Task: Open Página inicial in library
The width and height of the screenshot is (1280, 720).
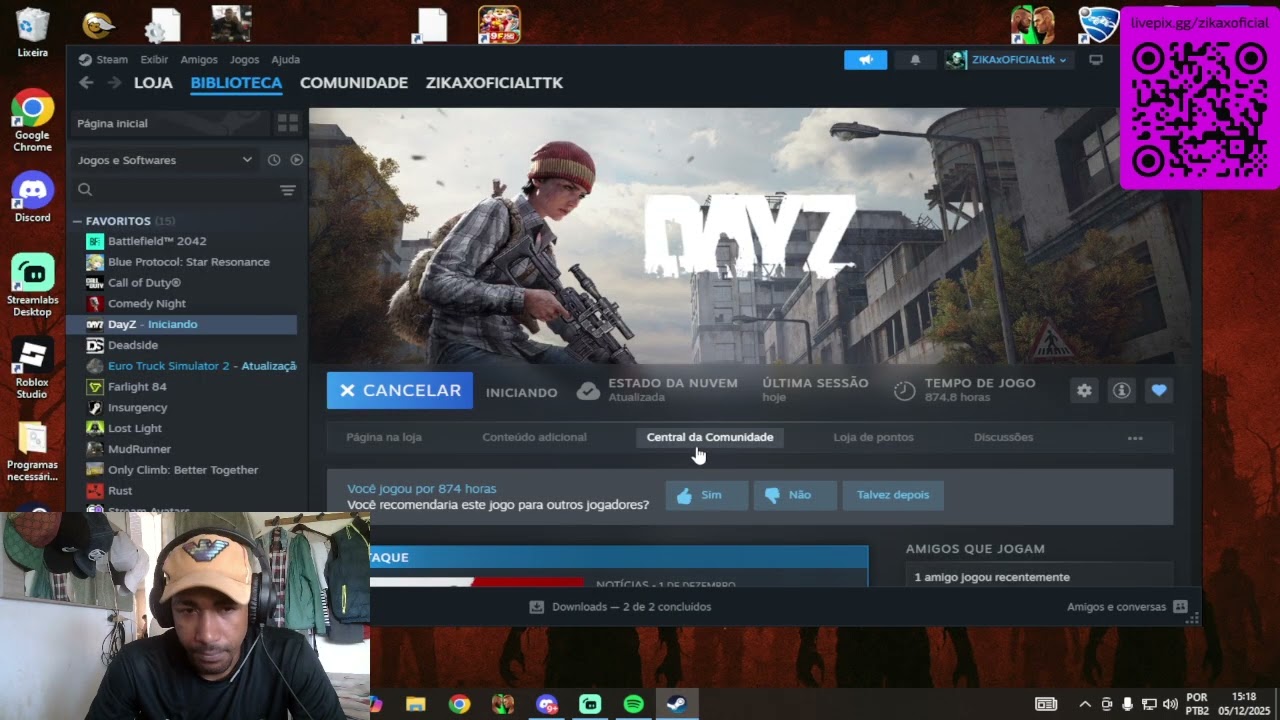Action: tap(170, 123)
